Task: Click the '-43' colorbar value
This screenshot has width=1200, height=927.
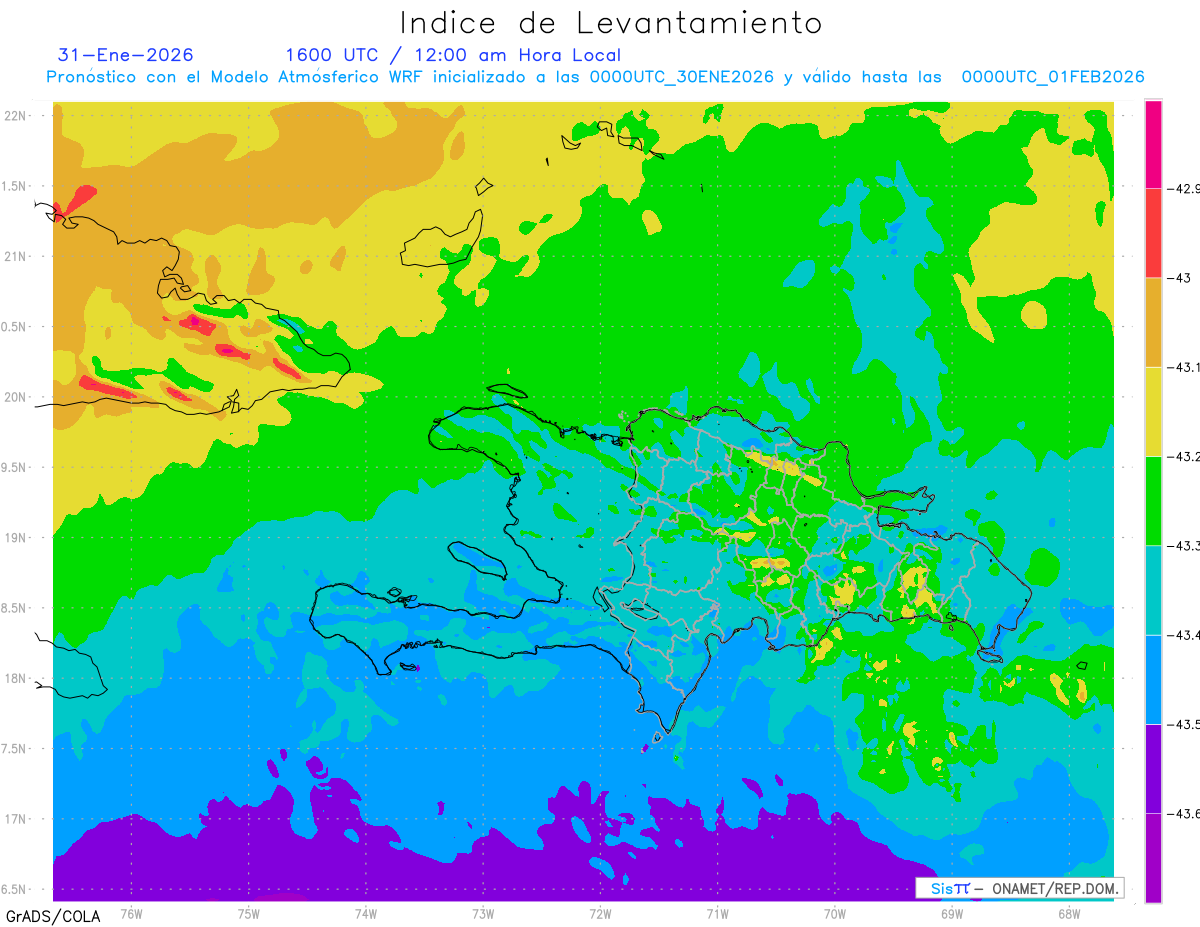Action: point(1182,278)
